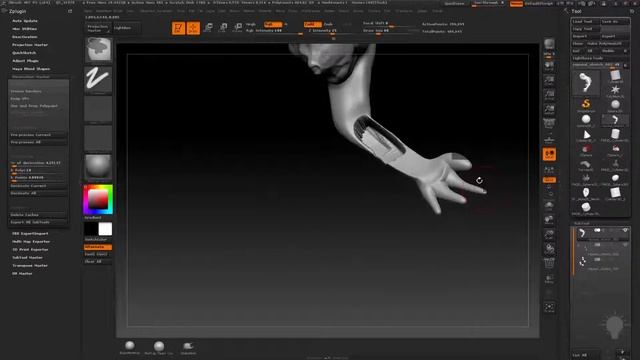Toggle Local symmetry orange button
Viewport: 640px width, 360px height.
point(549,154)
